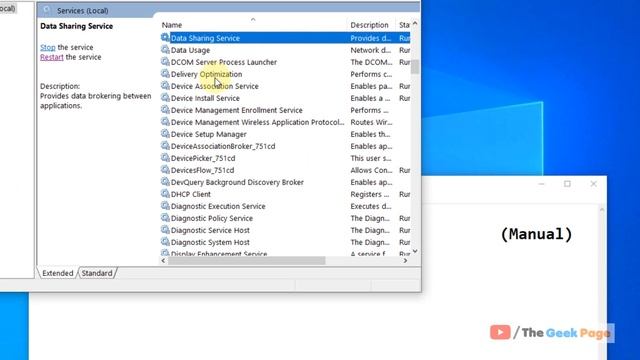Click the vertical scrollbar thumb of services list
The image size is (640, 360).
[x=415, y=67]
